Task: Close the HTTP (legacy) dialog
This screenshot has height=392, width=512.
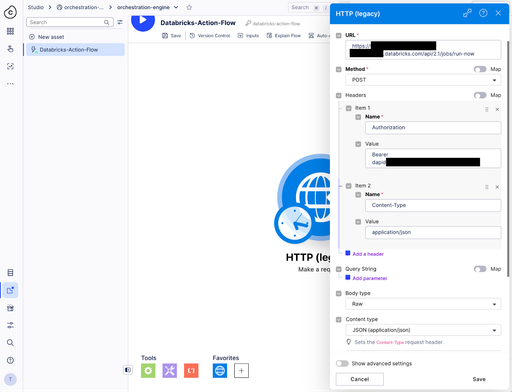Action: tap(498, 13)
